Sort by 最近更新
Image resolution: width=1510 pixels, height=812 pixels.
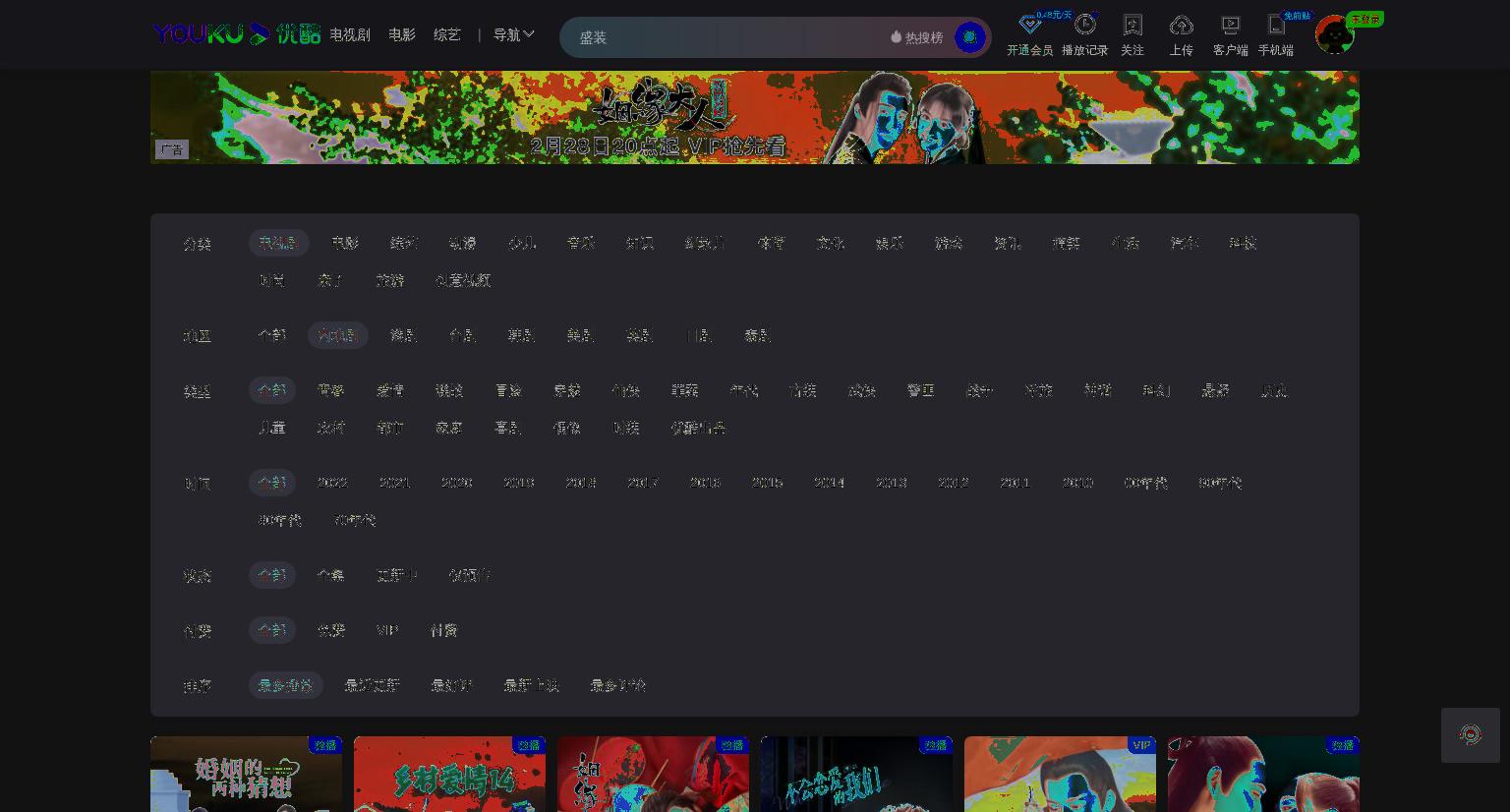[373, 685]
